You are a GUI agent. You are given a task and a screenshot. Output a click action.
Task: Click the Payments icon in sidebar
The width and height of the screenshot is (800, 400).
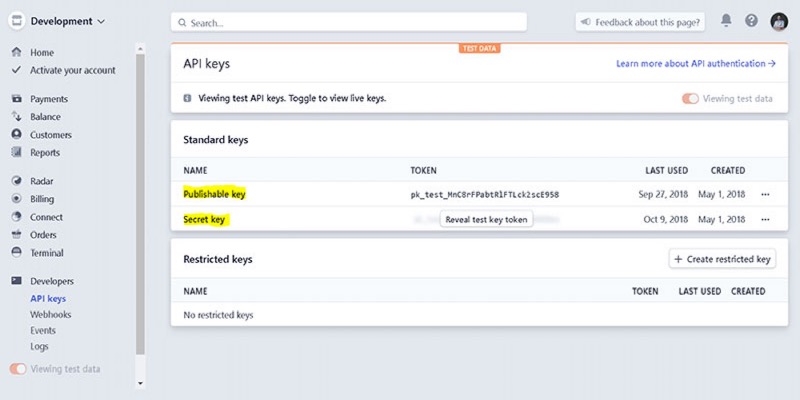pos(16,98)
